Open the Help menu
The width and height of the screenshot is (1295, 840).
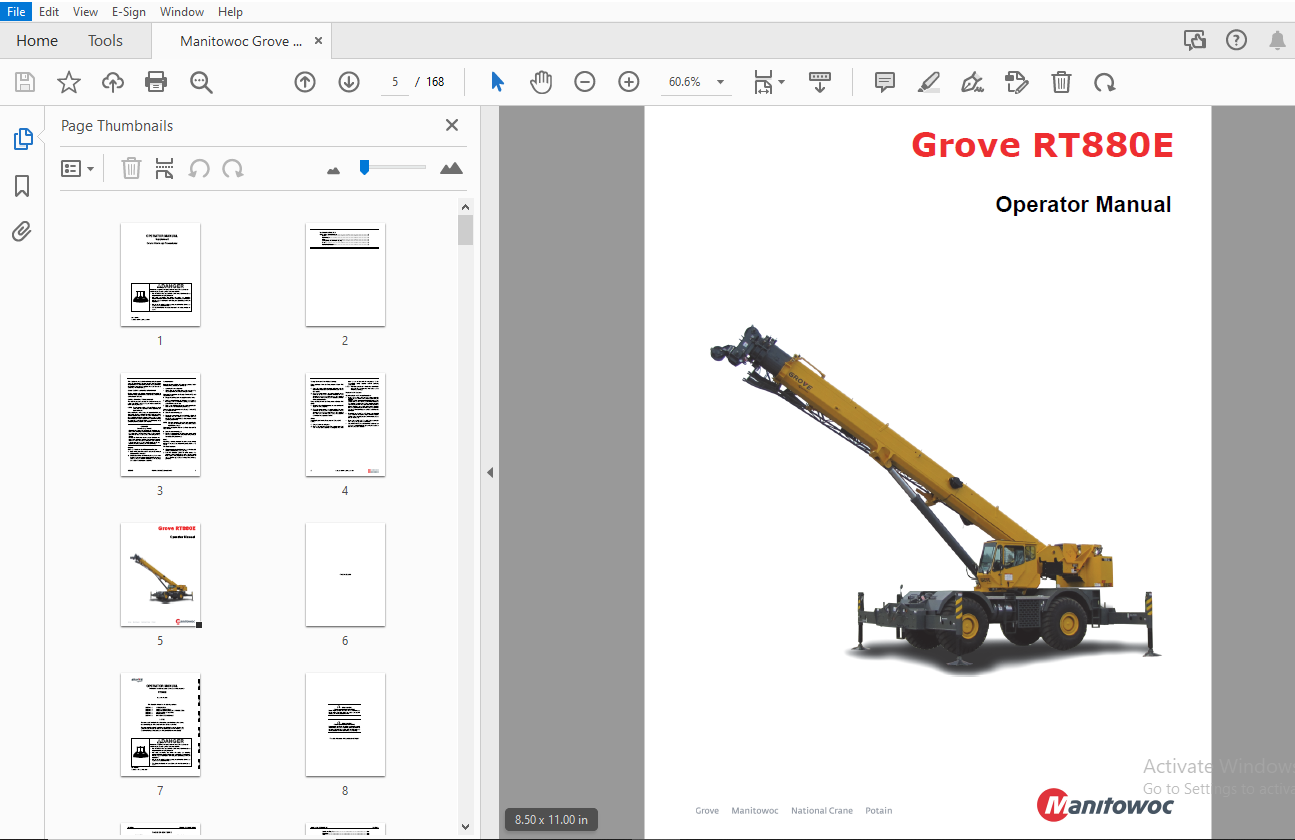click(x=230, y=12)
